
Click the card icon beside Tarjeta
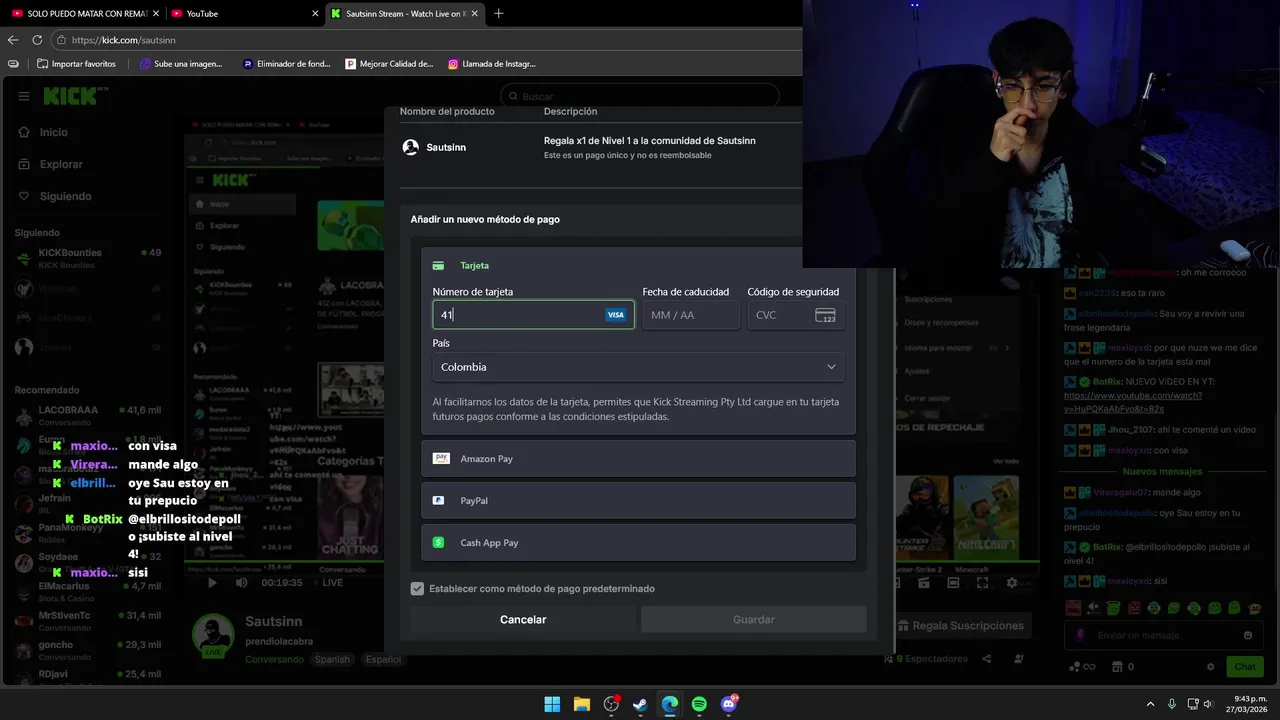438,266
